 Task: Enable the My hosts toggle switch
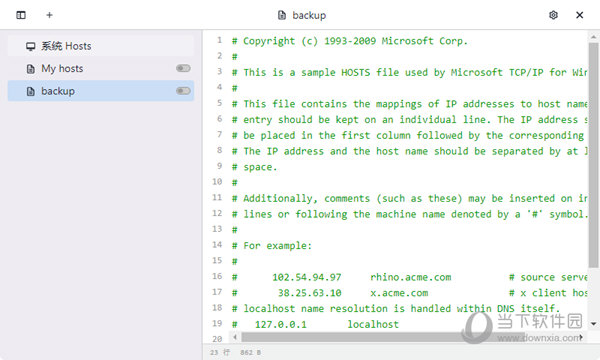click(183, 68)
